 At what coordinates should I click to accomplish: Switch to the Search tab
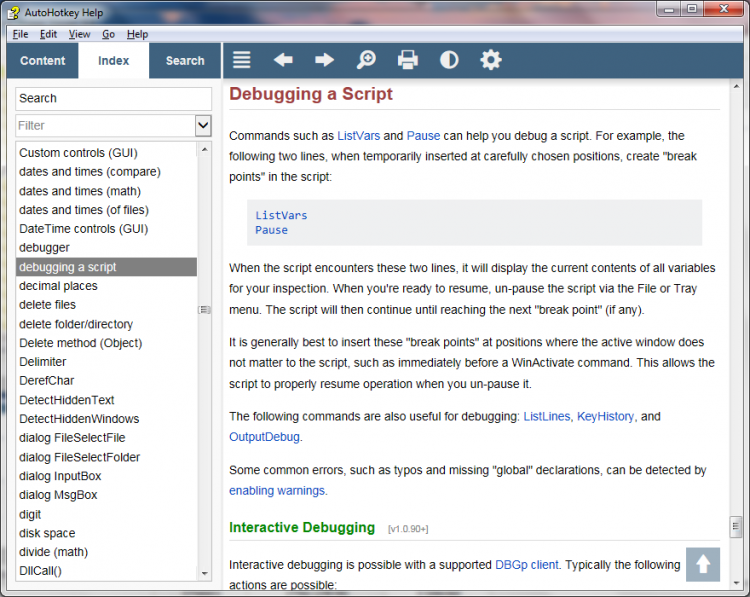185,61
